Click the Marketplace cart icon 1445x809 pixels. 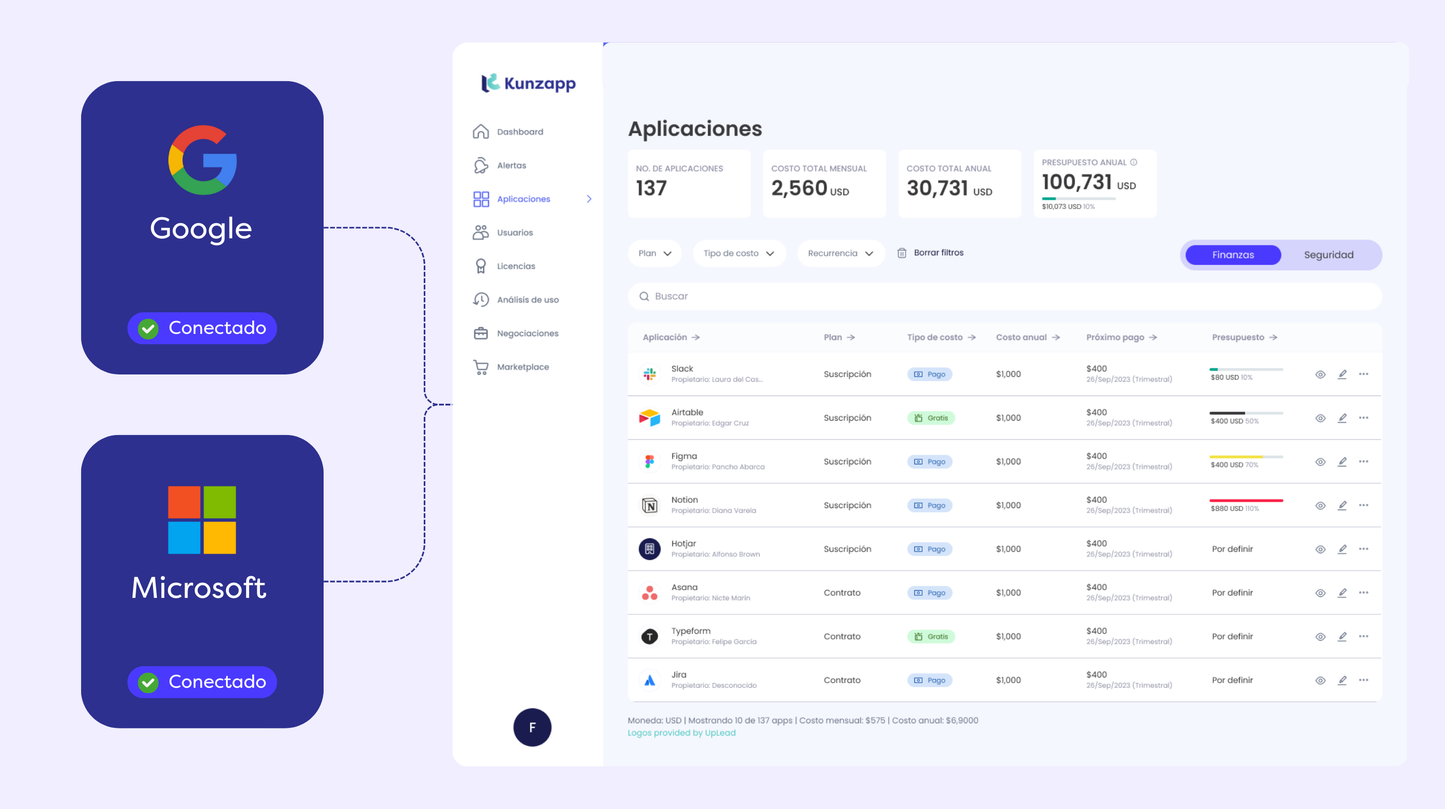click(x=481, y=367)
